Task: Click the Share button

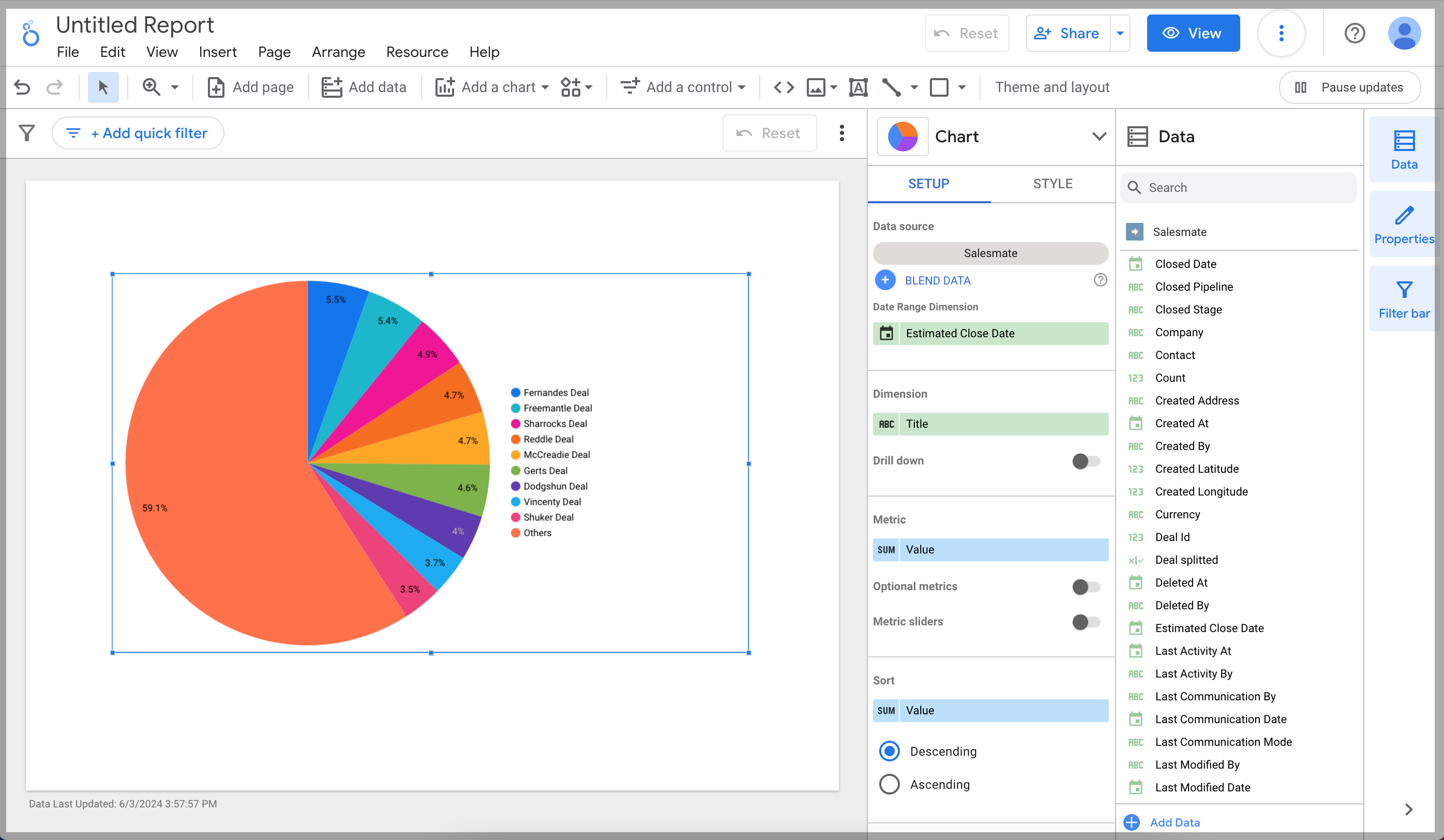Action: click(x=1068, y=33)
